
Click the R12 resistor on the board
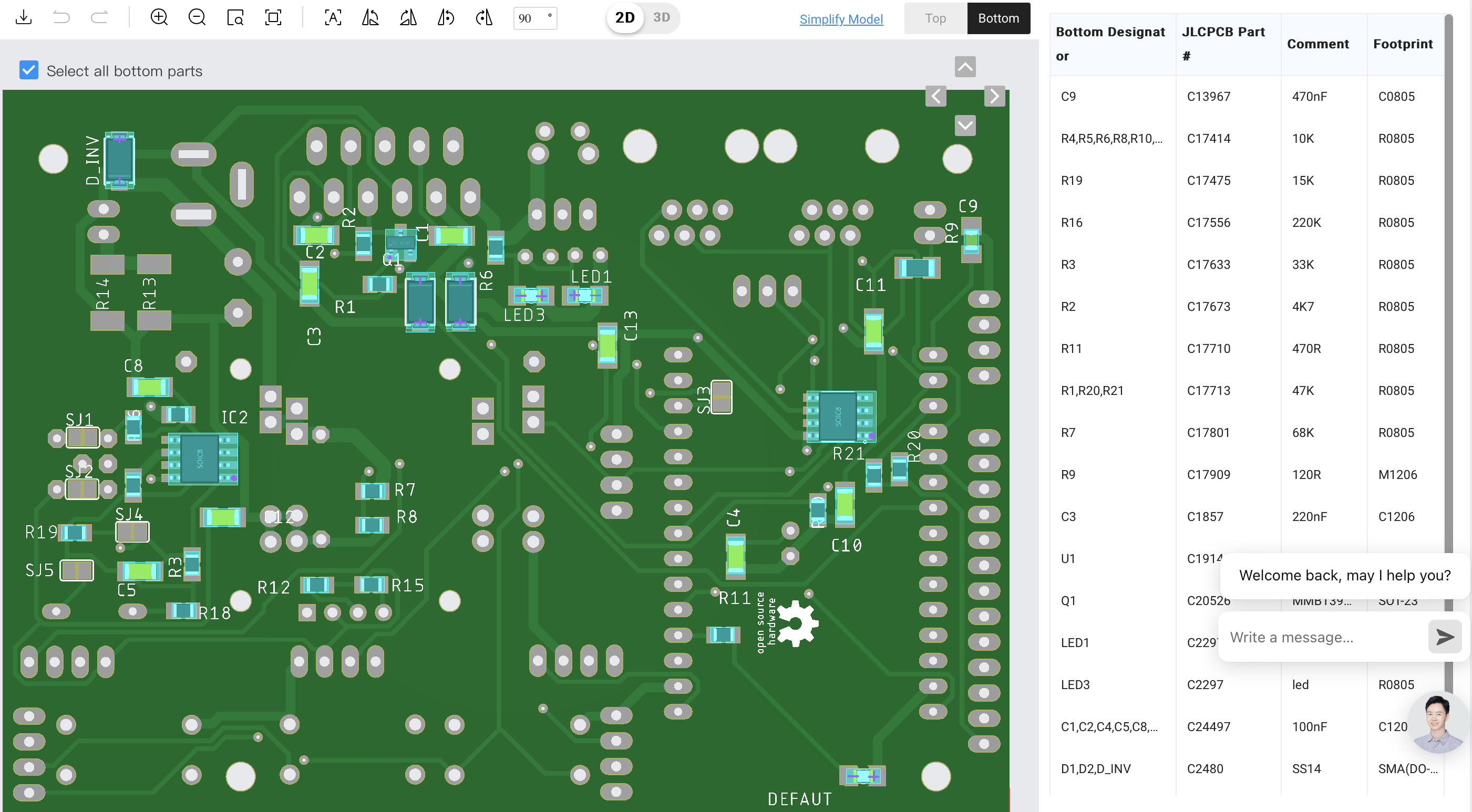(x=316, y=585)
